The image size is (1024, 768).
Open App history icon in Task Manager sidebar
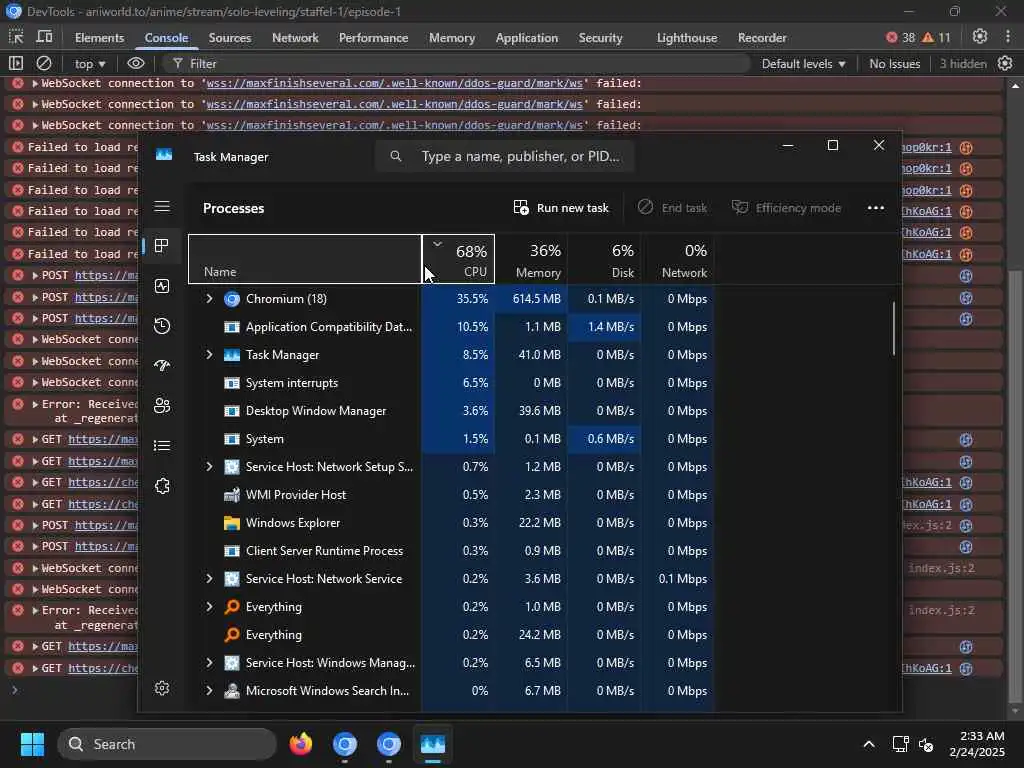[162, 326]
